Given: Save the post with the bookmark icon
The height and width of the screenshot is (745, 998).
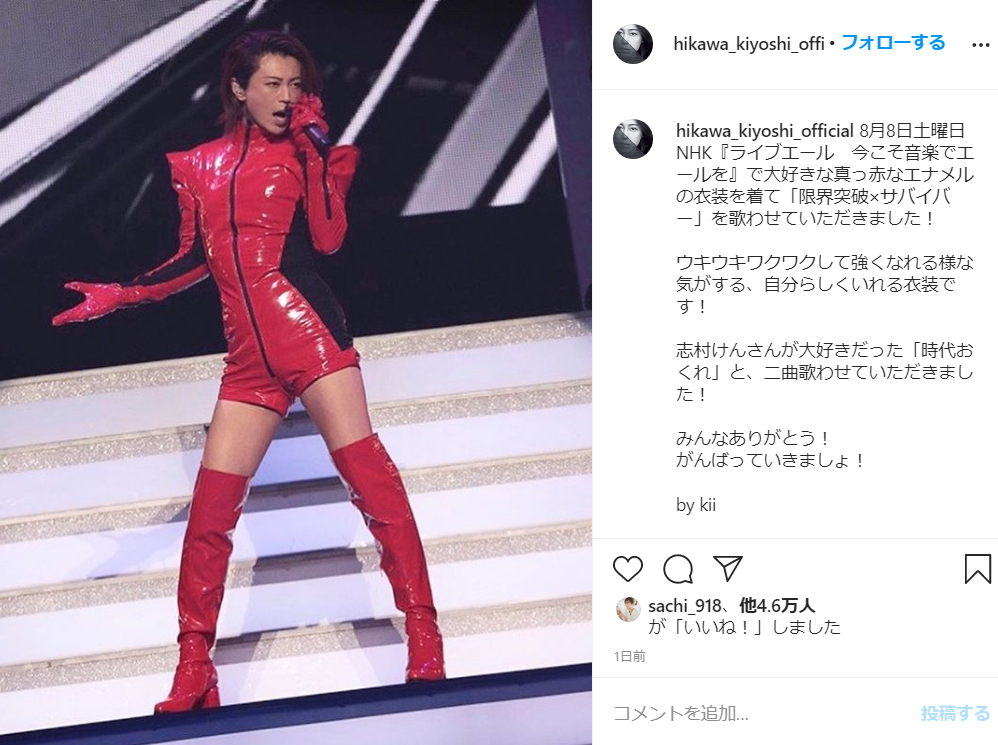Looking at the screenshot, I should (x=978, y=569).
